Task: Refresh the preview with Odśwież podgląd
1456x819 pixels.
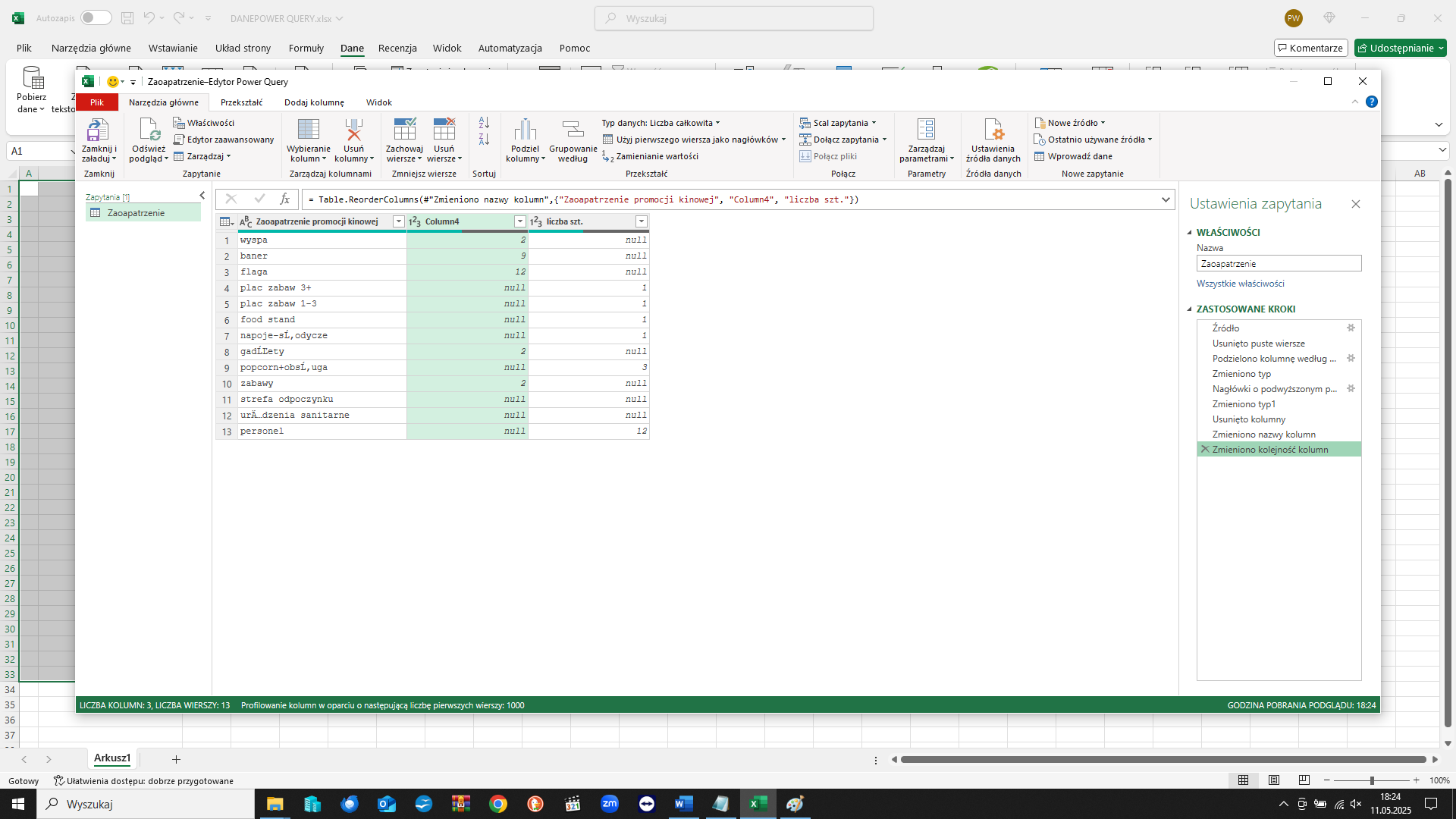Action: pyautogui.click(x=147, y=141)
